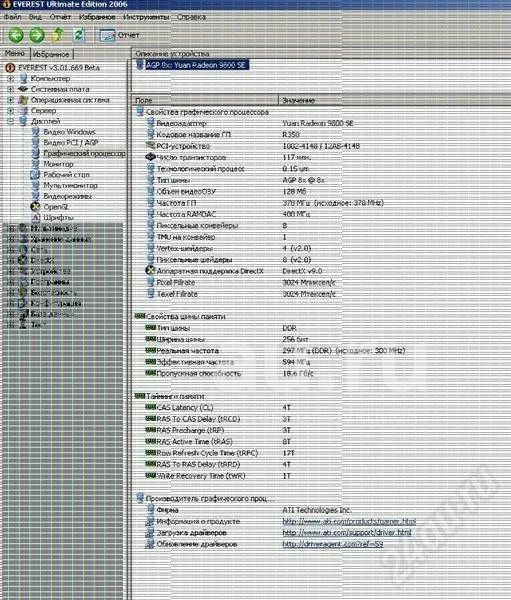Click the green Forward arrow toolbar icon
The height and width of the screenshot is (600, 511).
pyautogui.click(x=37, y=35)
